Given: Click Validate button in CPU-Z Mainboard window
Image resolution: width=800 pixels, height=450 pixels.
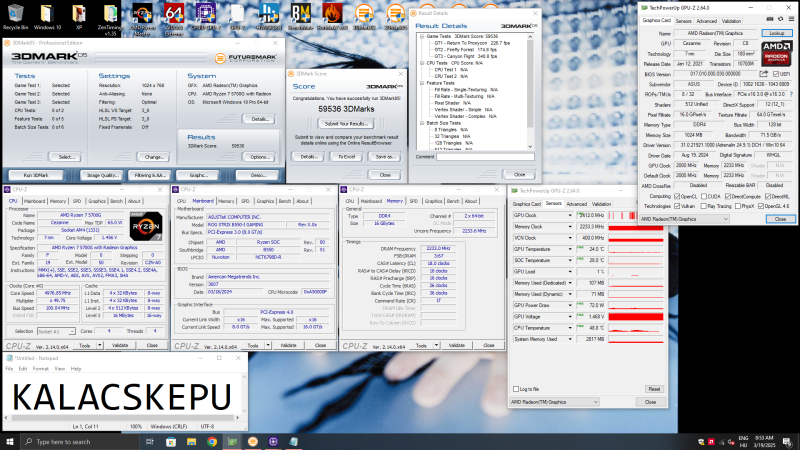Looking at the screenshot, I should tap(288, 345).
